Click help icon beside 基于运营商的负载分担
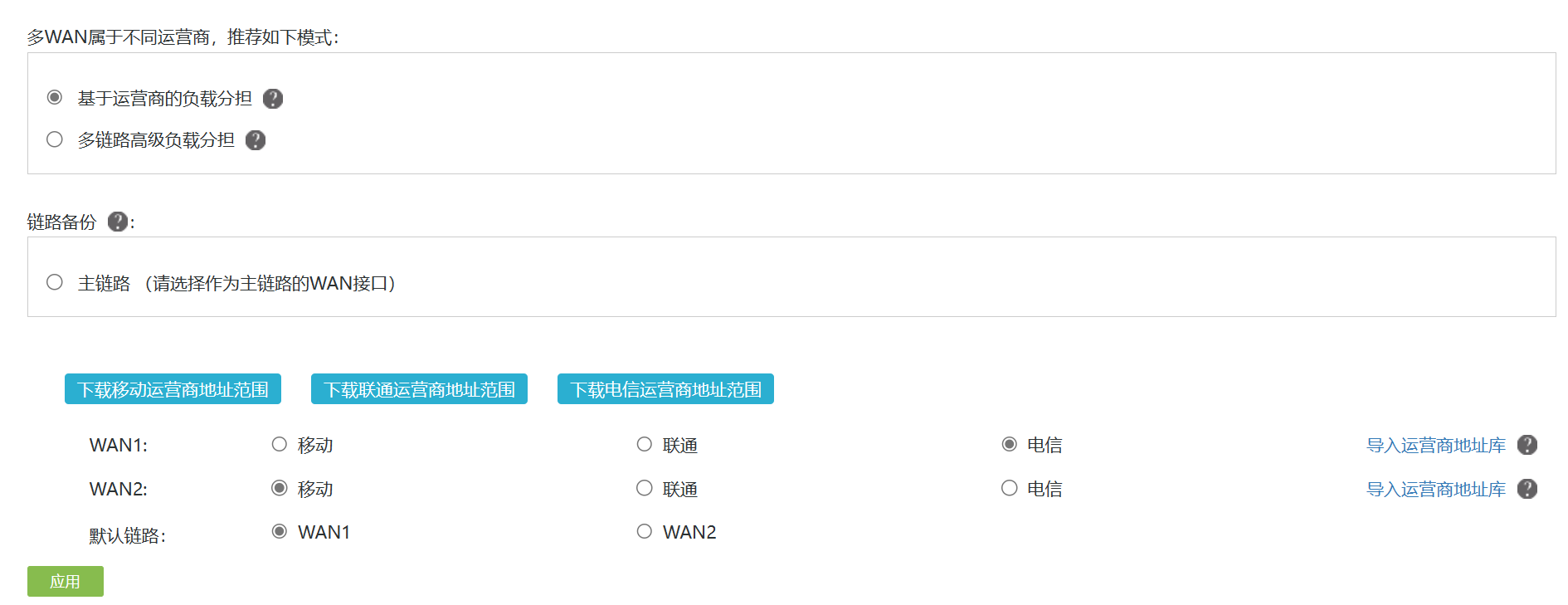Screen dimensions: 1568x605 coord(273,99)
